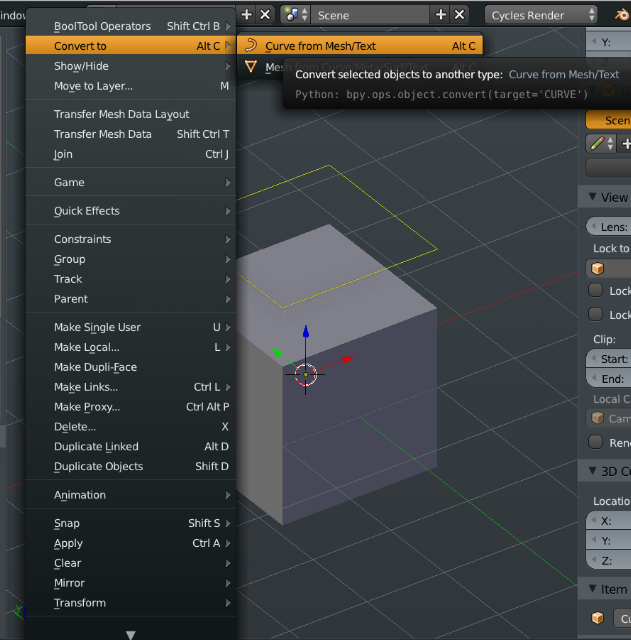Select Duplicate Linked
The image size is (631, 640).
click(x=131, y=447)
